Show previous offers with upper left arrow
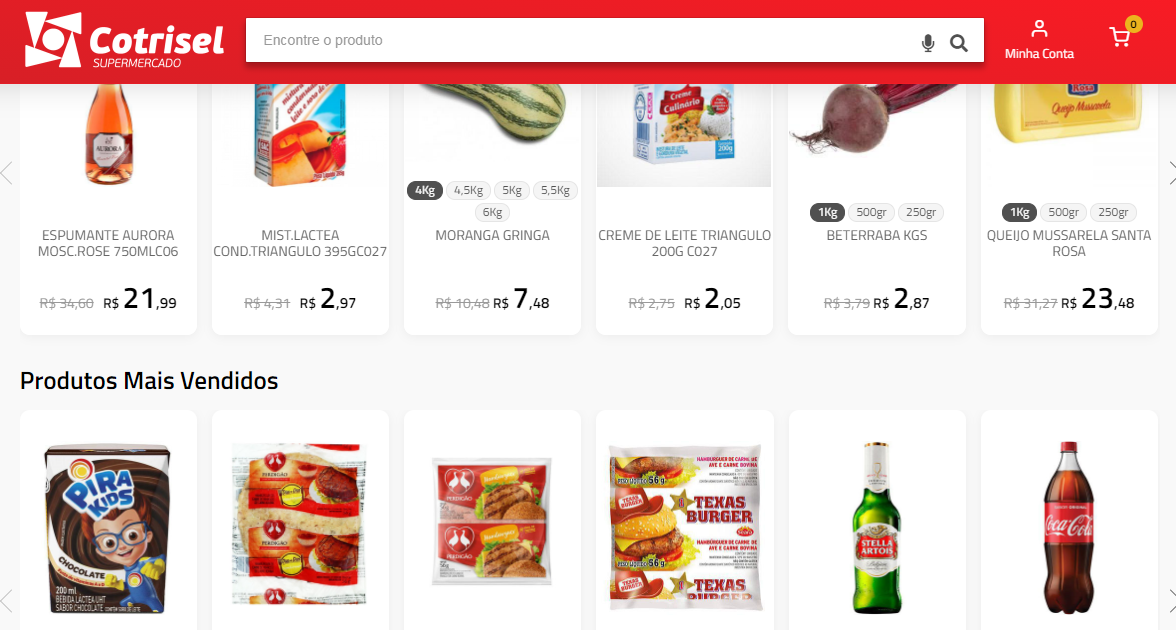 coord(7,172)
